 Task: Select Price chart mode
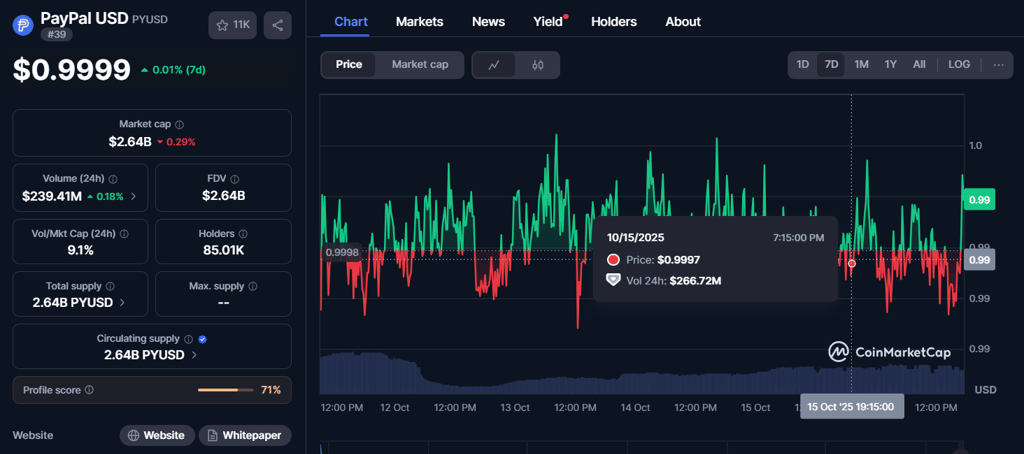pyautogui.click(x=349, y=65)
